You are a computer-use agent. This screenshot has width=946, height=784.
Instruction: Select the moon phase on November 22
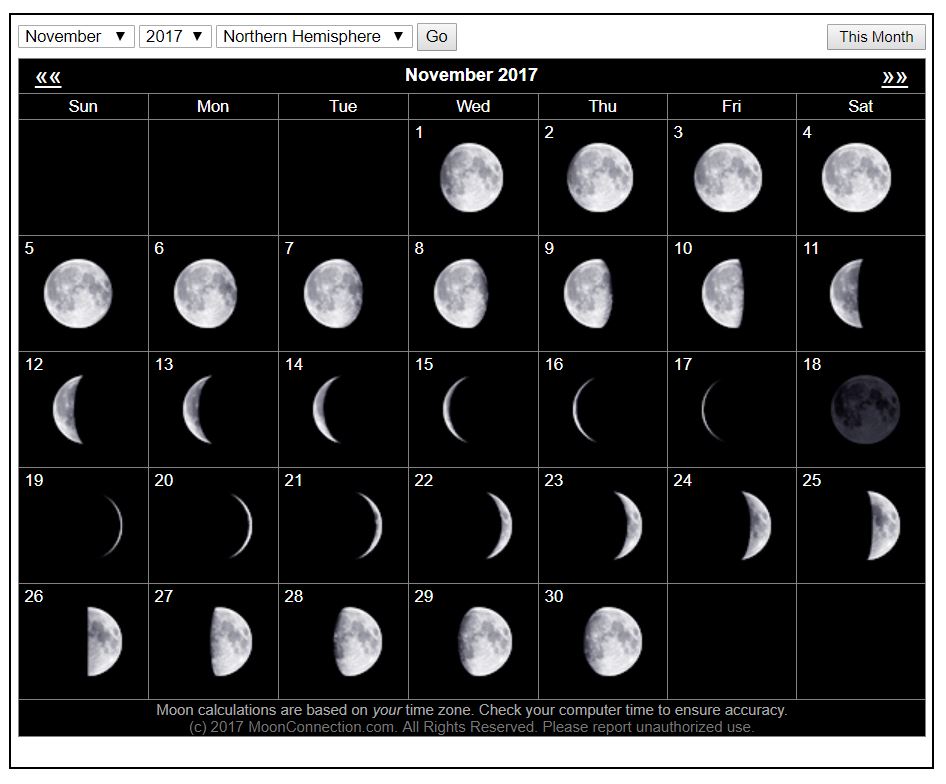click(x=499, y=526)
